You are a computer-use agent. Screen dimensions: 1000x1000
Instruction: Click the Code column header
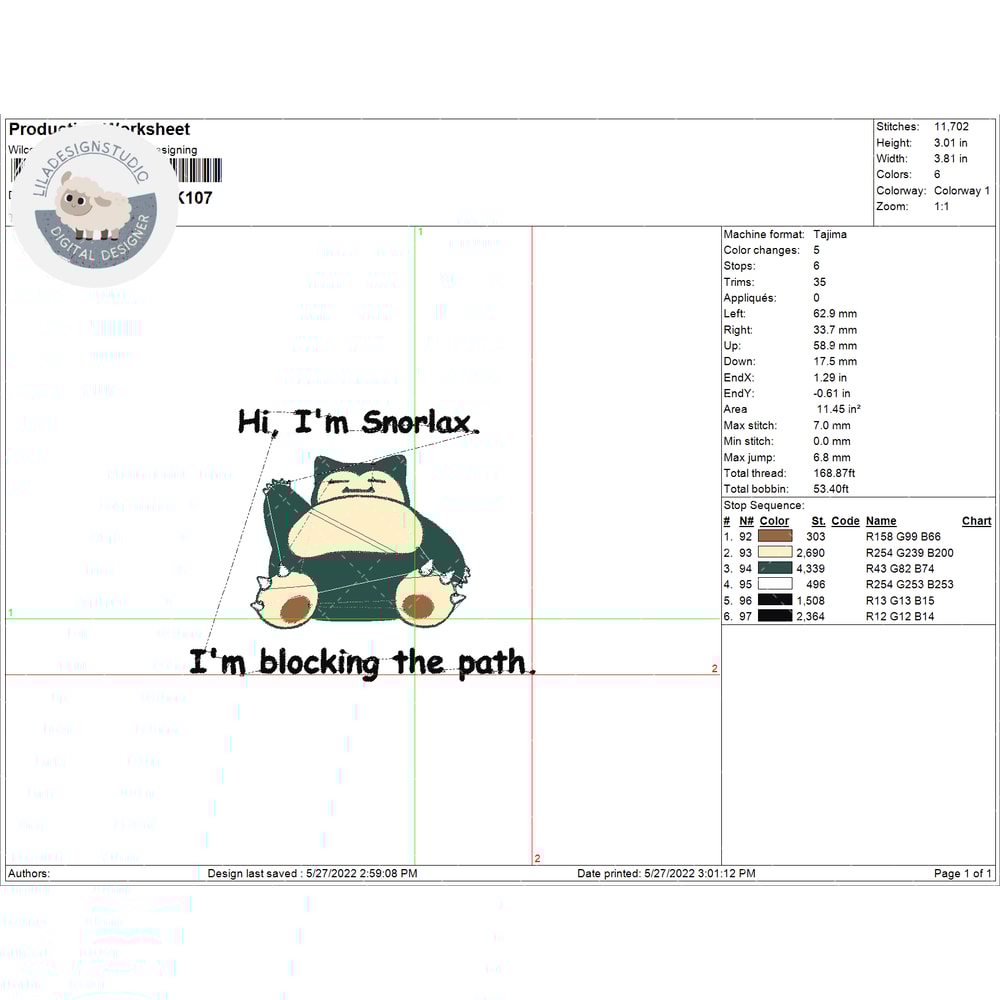coord(845,521)
